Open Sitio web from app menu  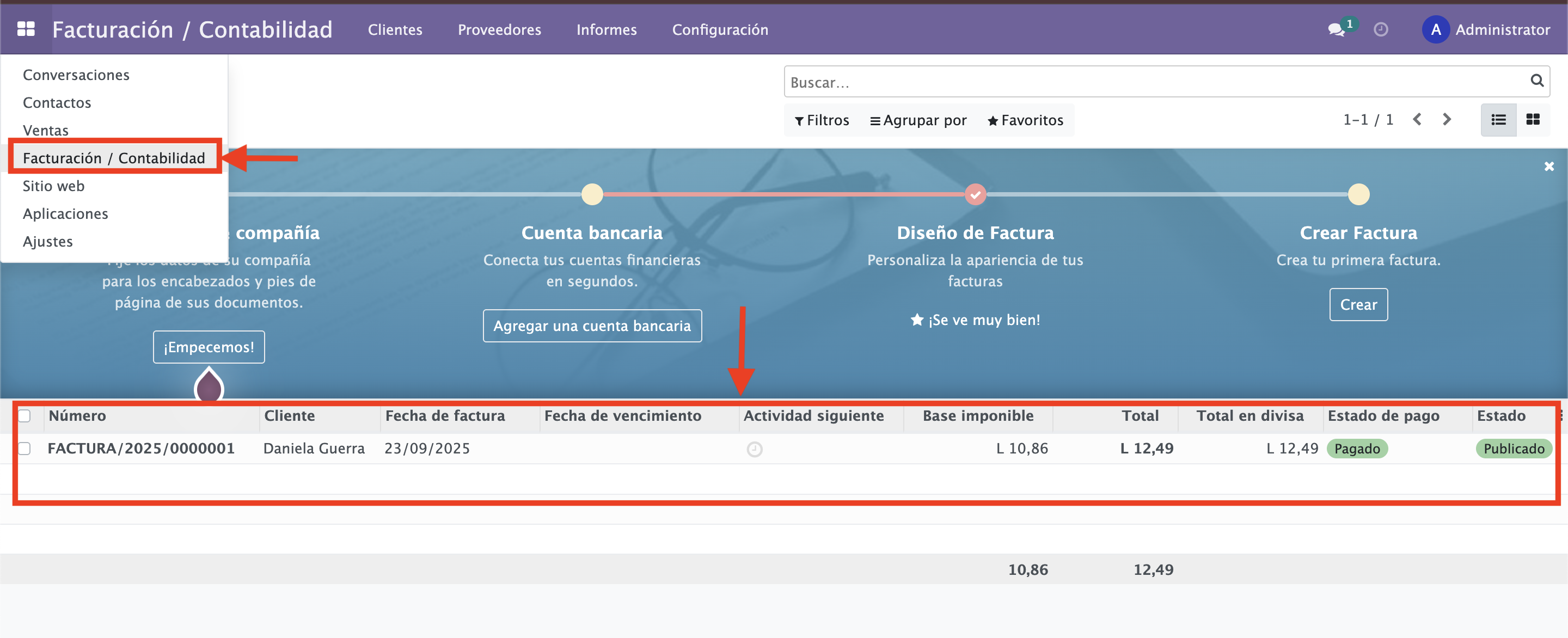pos(53,186)
